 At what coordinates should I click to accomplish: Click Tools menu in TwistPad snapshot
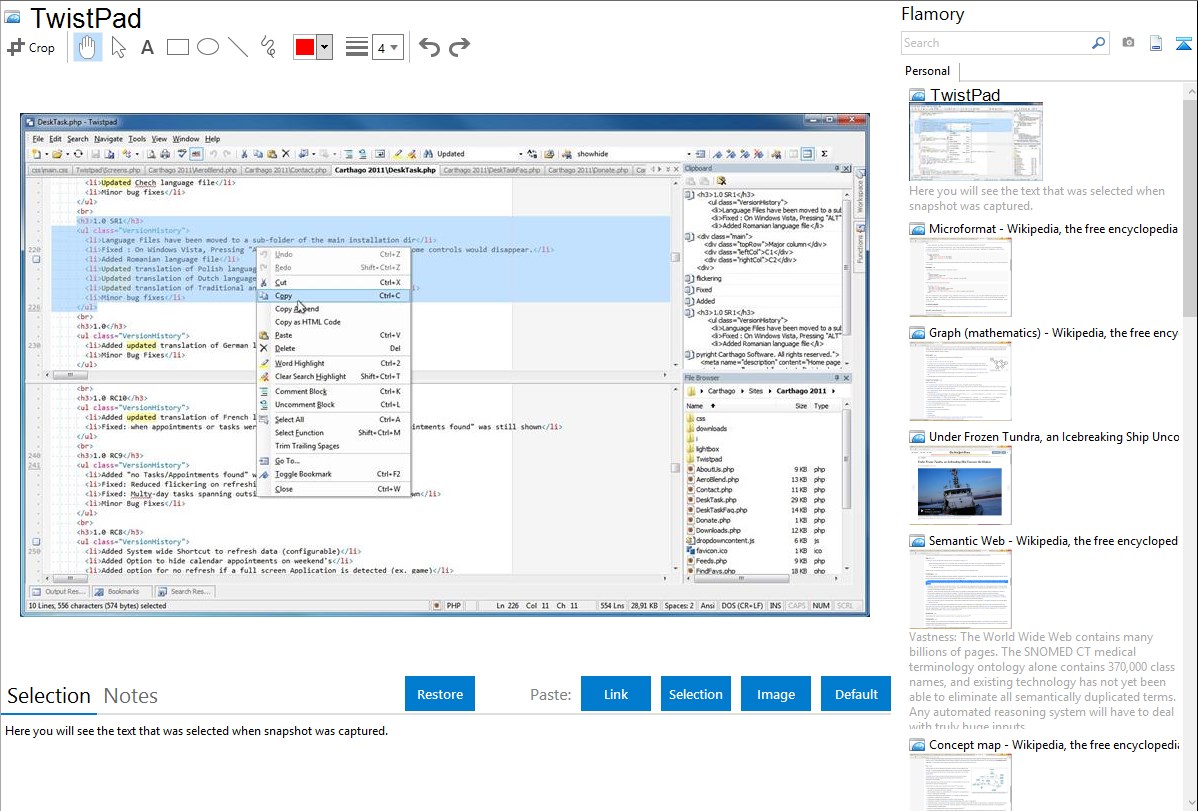click(137, 139)
